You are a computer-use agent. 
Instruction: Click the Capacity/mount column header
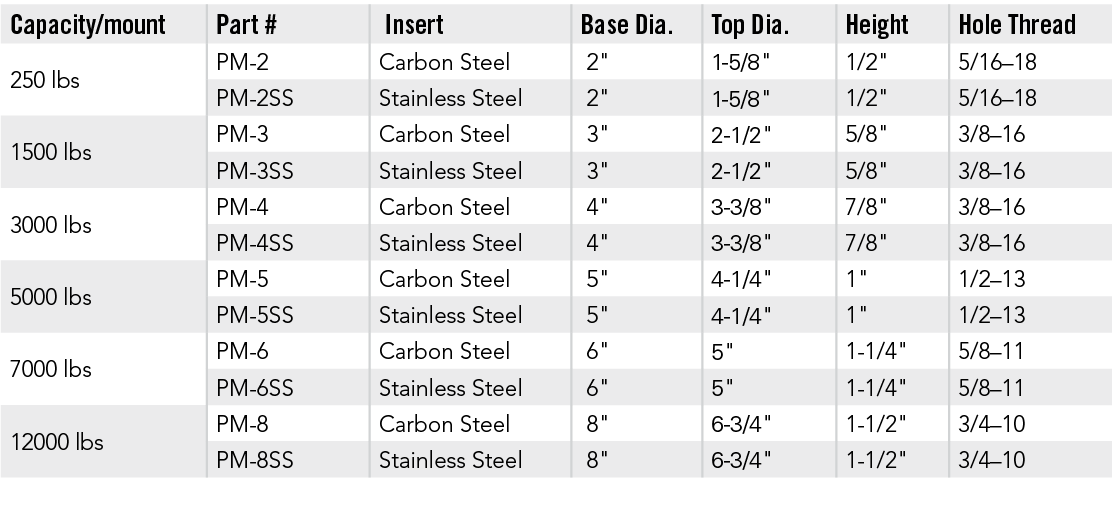pyautogui.click(x=88, y=25)
